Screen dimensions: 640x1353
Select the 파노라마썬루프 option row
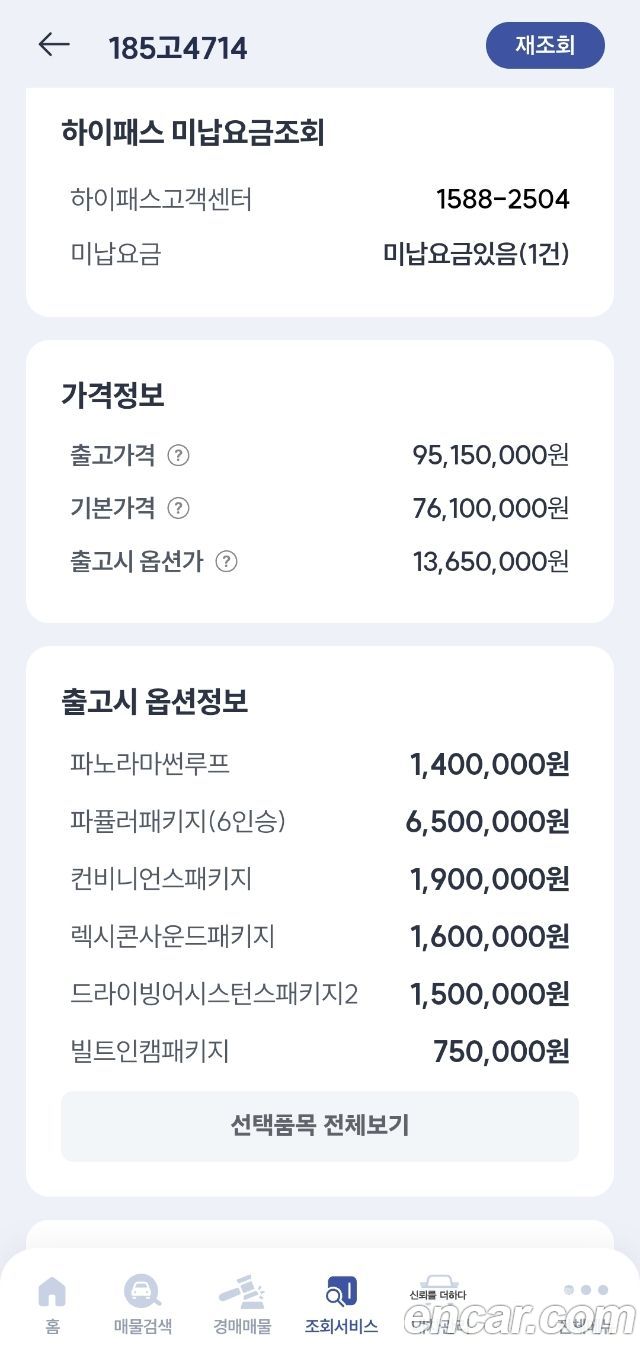point(320,765)
